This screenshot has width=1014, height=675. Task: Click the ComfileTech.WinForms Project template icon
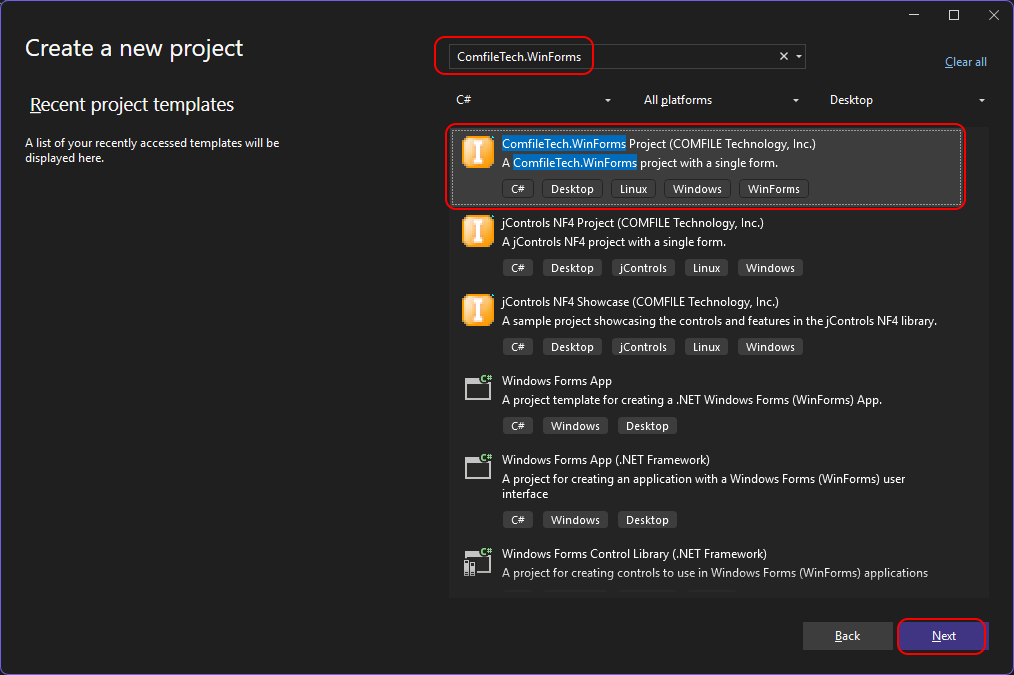tap(478, 152)
